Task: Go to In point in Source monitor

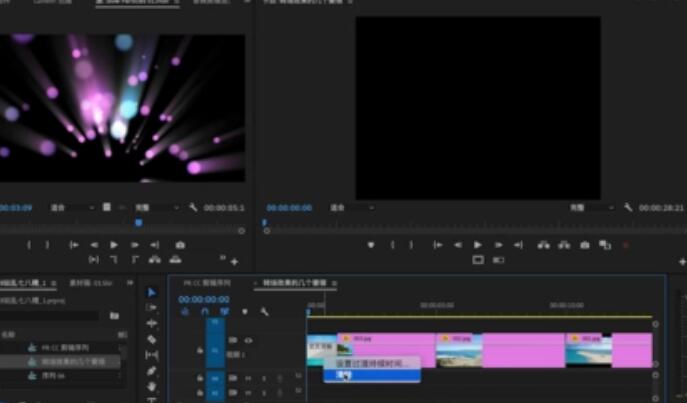Action: point(74,245)
